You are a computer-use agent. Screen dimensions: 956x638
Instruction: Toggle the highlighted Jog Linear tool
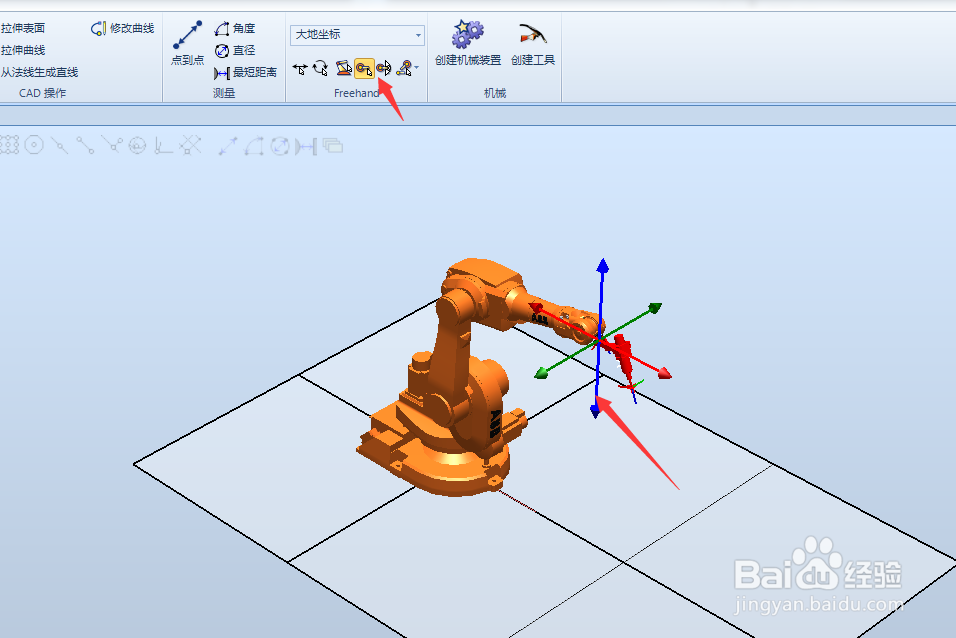pyautogui.click(x=364, y=69)
